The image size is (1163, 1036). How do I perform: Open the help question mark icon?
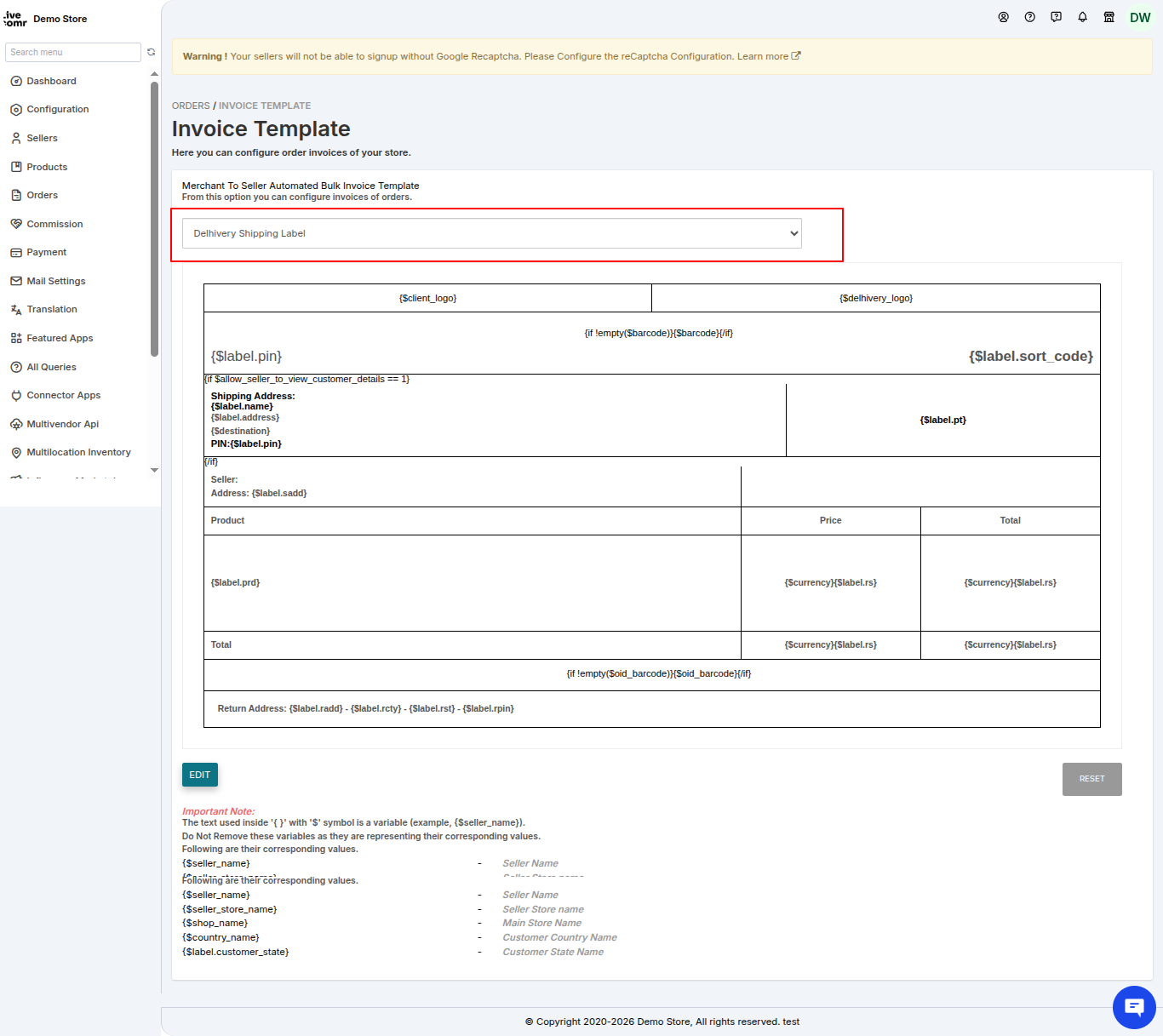1029,17
